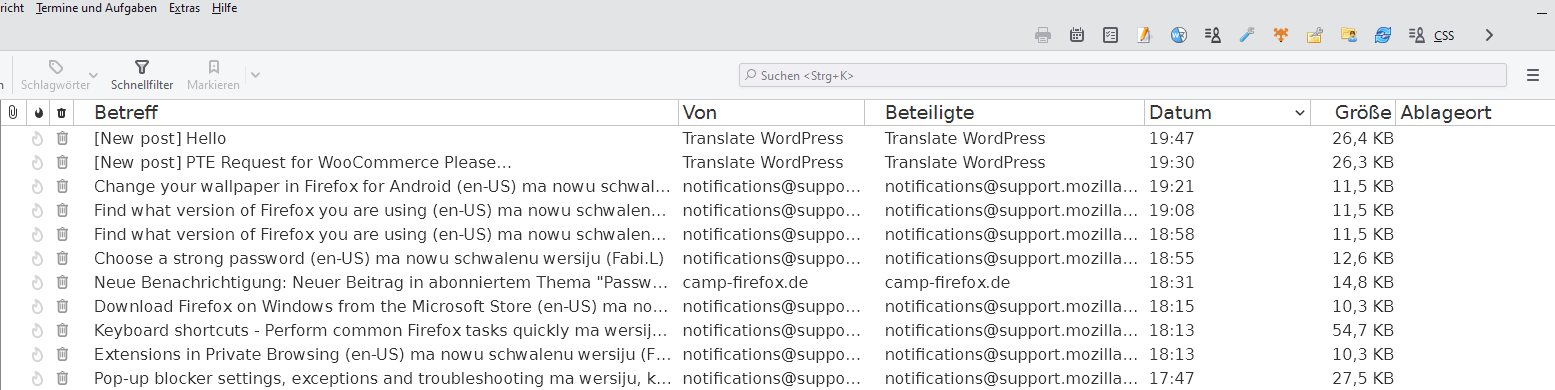The width and height of the screenshot is (1555, 390).
Task: Select "Find what version" message from 18:58
Action: coord(380,234)
